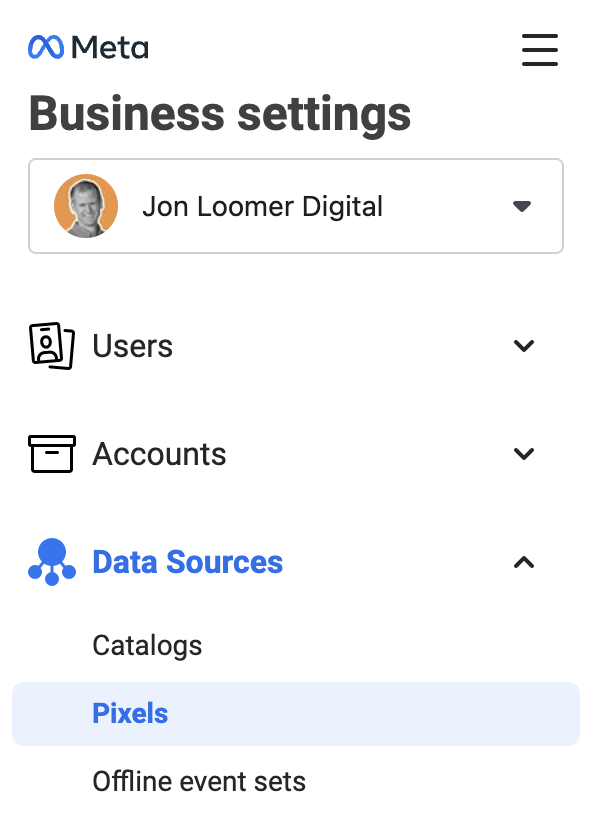The width and height of the screenshot is (592, 826).
Task: Click the Data Sources node icon
Action: pyautogui.click(x=52, y=562)
